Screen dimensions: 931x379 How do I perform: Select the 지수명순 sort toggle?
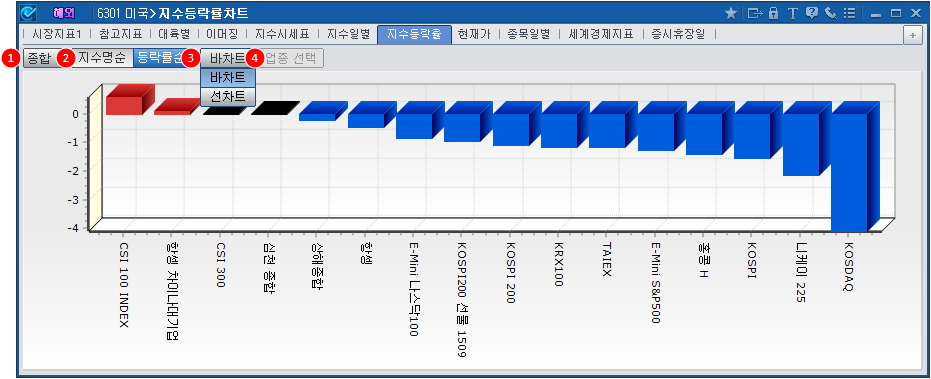pos(101,58)
